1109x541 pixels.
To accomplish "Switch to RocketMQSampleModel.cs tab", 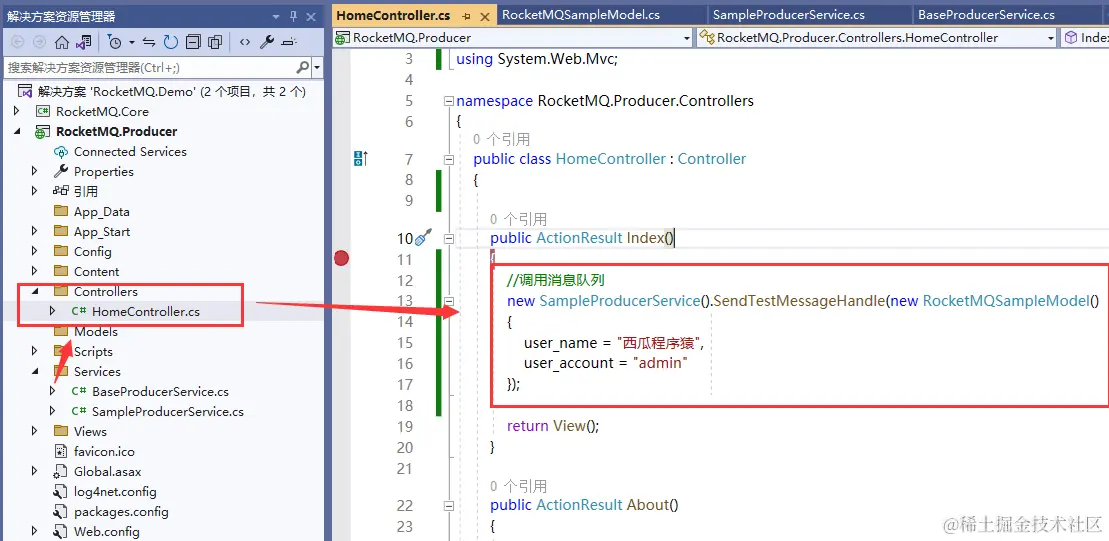I will 581,14.
